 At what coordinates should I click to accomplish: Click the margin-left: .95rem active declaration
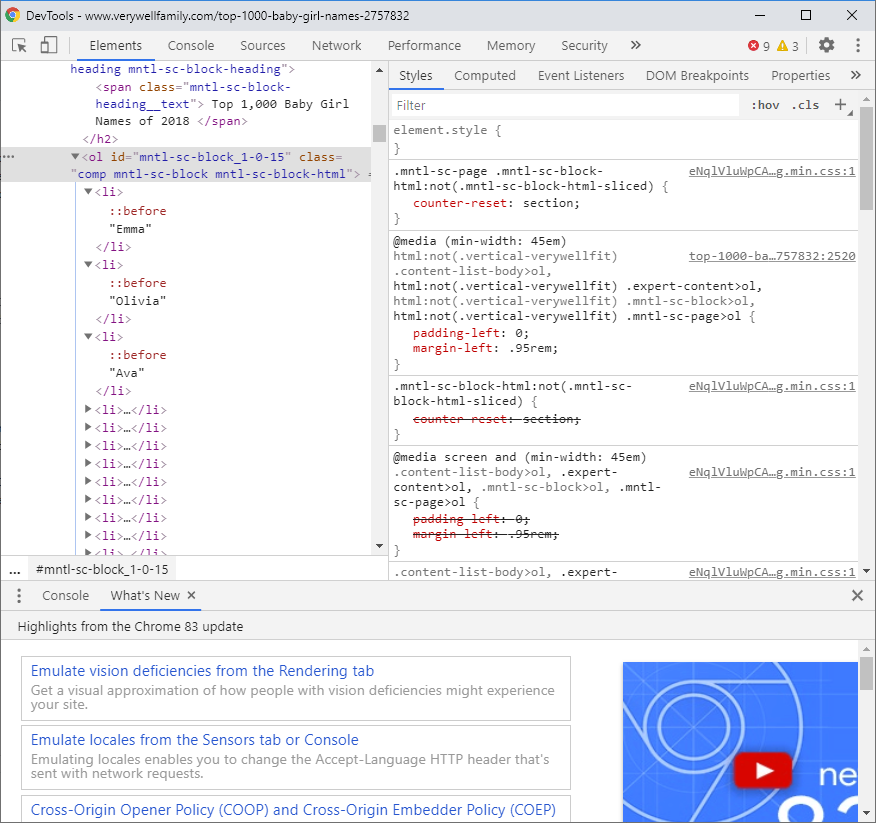[485, 348]
